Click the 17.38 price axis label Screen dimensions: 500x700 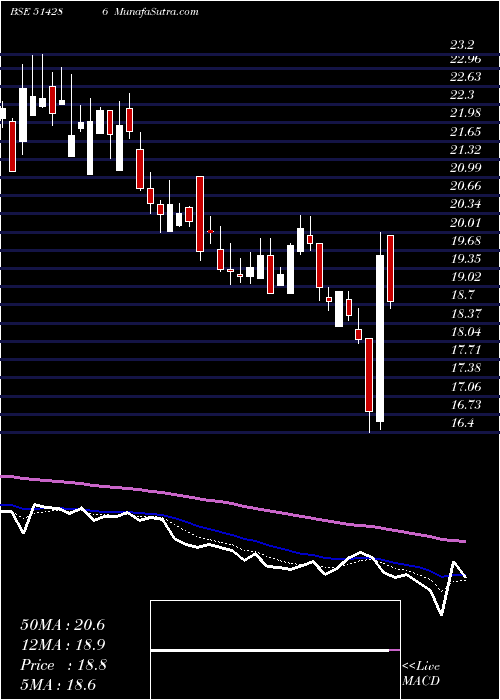click(x=465, y=368)
